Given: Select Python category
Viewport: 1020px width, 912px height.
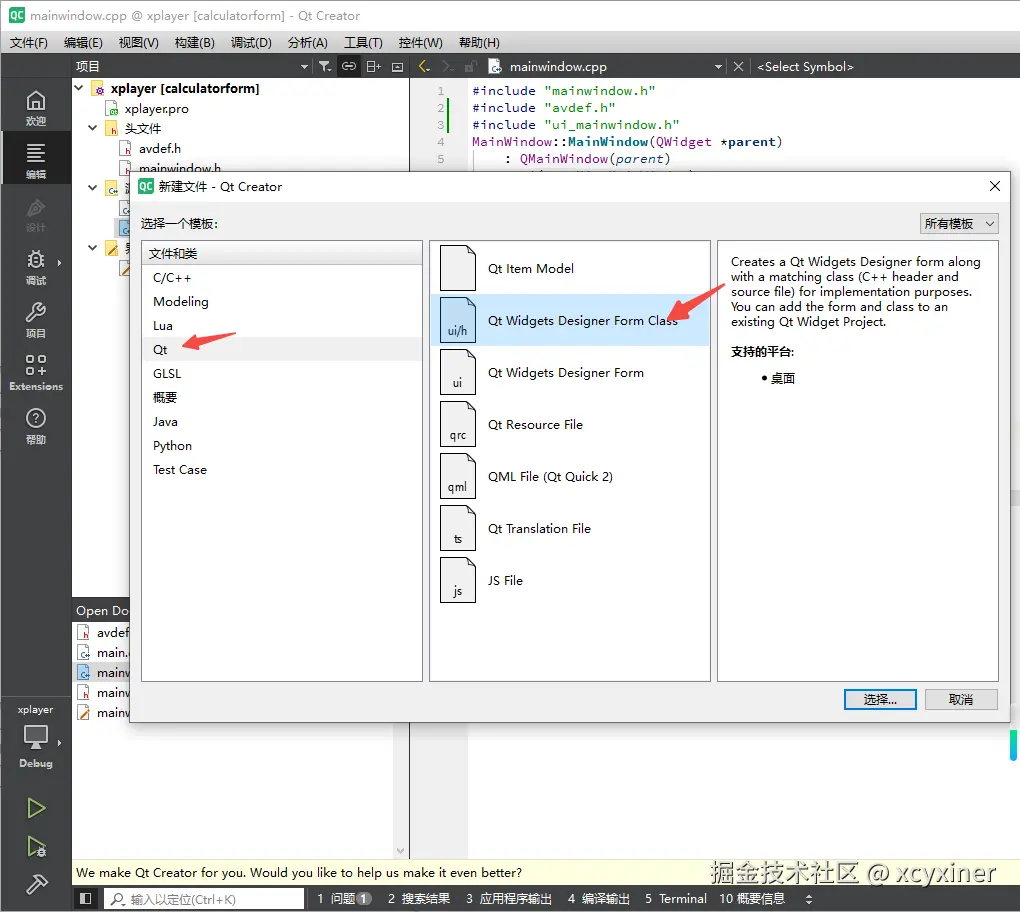Looking at the screenshot, I should pos(282,446).
